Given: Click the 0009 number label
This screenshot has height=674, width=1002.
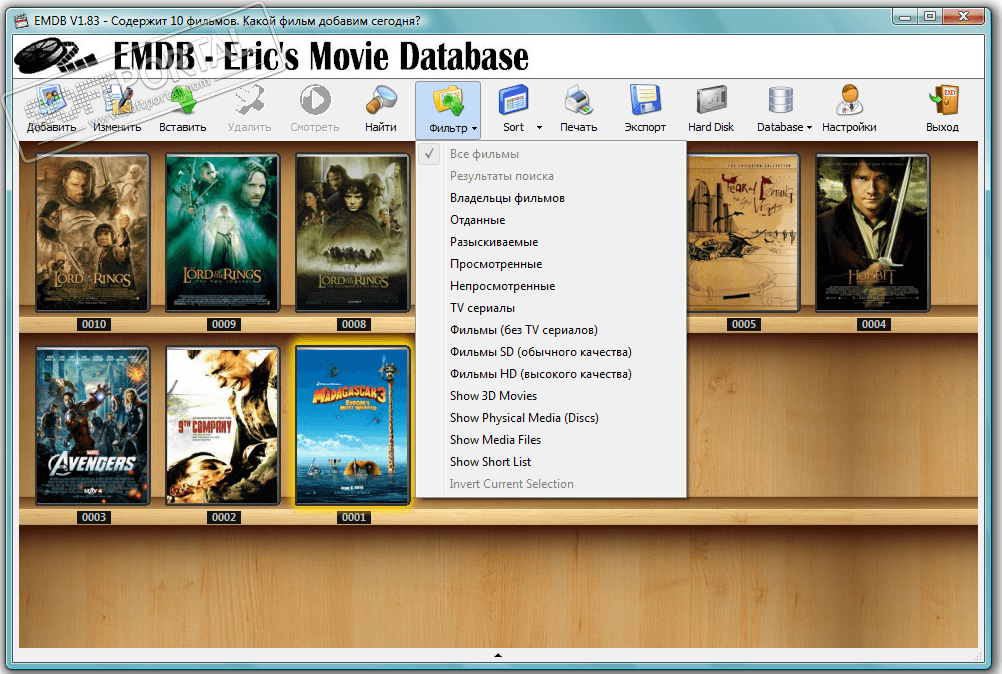Looking at the screenshot, I should [x=224, y=325].
